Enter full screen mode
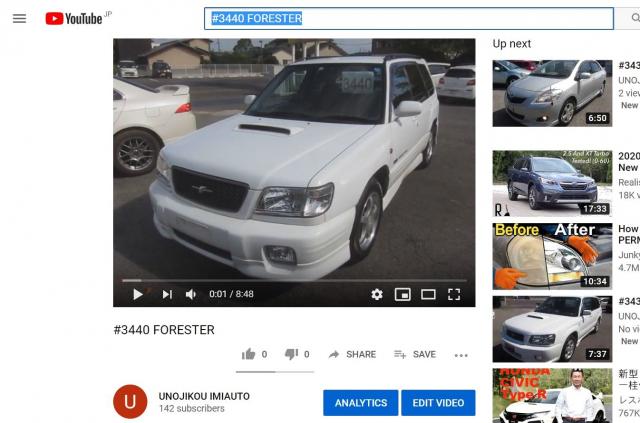The image size is (640, 423). [x=454, y=294]
